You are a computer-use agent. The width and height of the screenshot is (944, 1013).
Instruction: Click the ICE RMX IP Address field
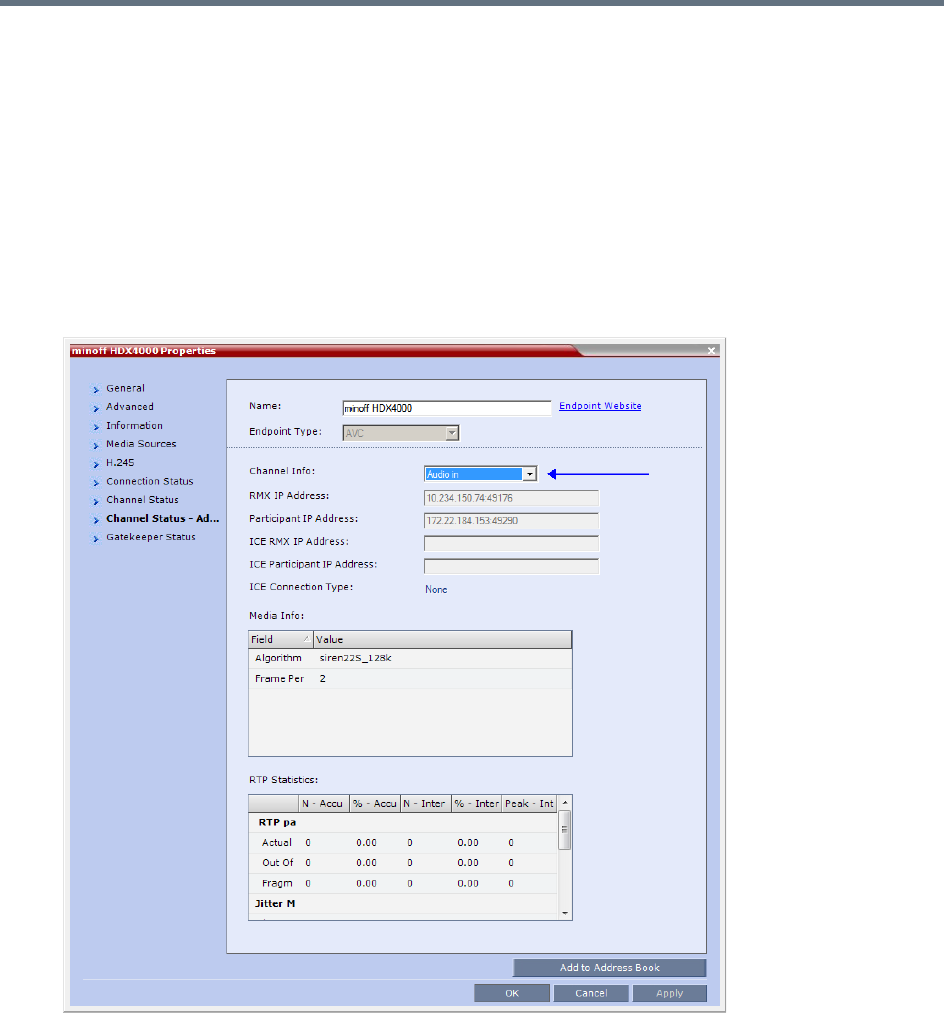point(511,543)
